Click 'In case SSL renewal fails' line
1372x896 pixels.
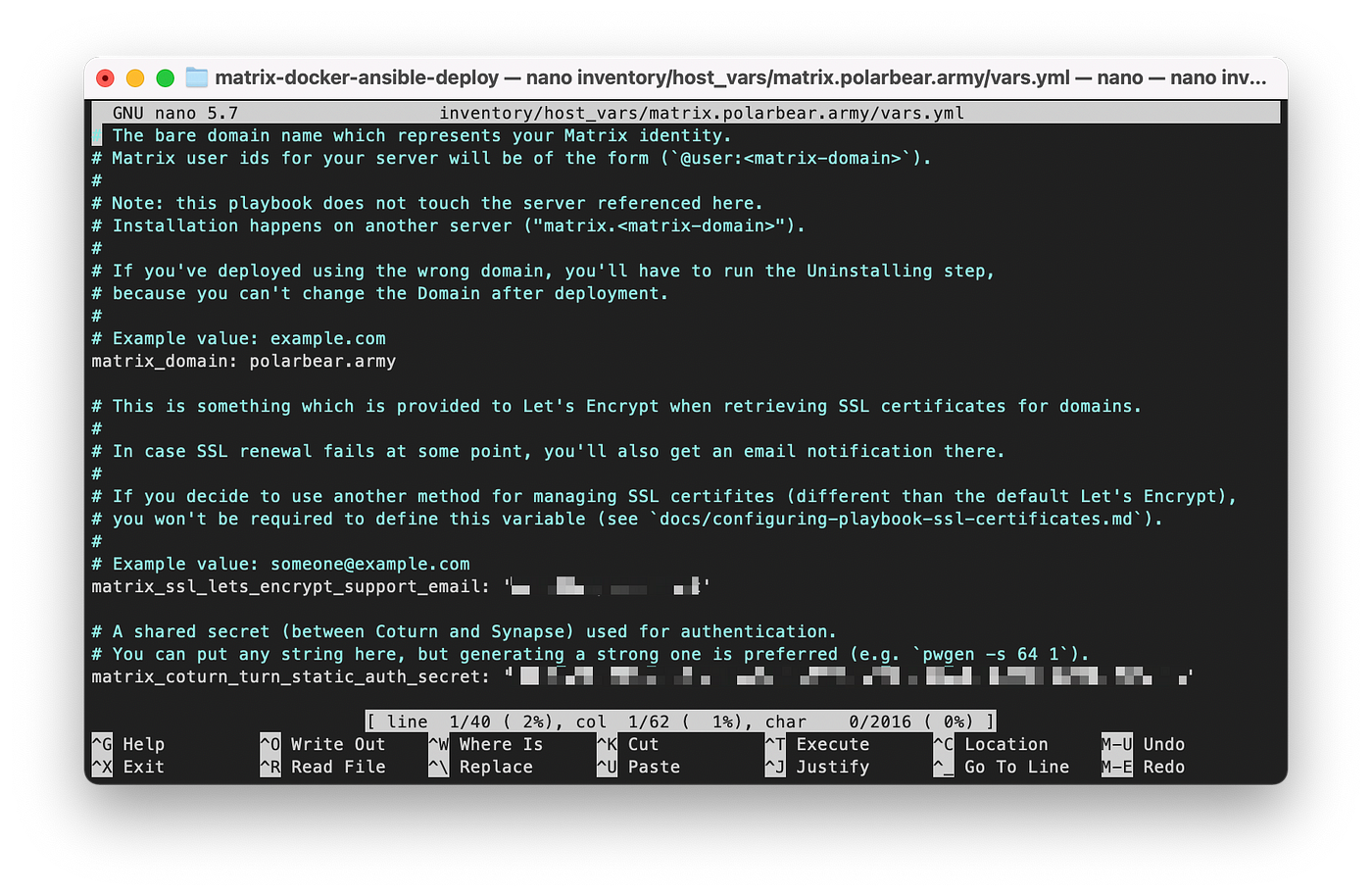pos(549,451)
